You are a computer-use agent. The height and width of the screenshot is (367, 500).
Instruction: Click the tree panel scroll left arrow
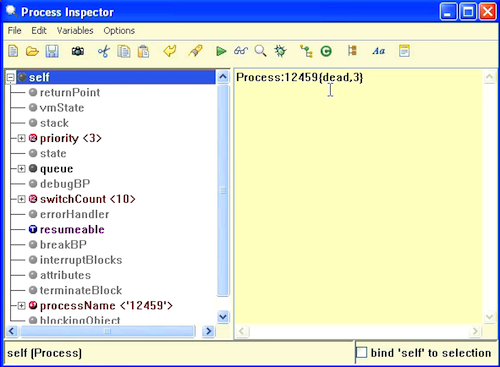[x=12, y=331]
